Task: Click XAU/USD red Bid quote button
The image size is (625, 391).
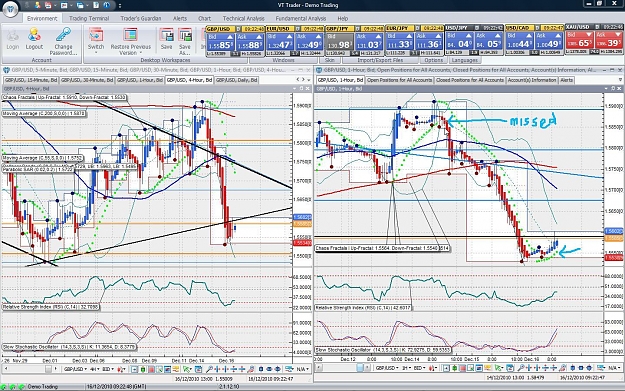Action: 580,41
